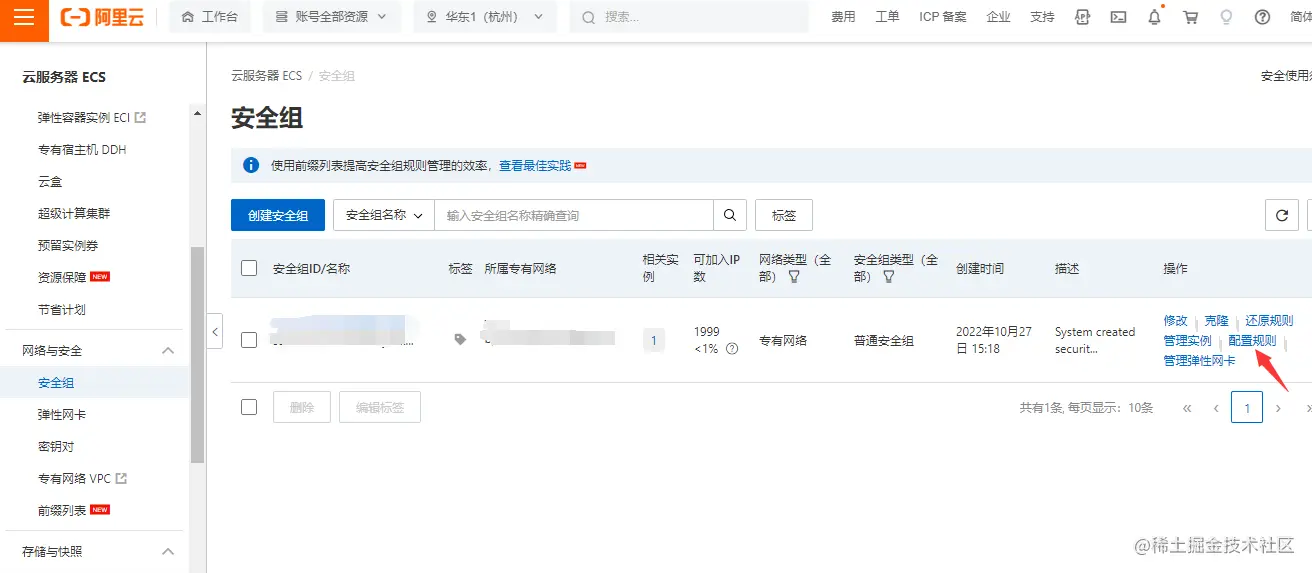Open 超级计算集群 in sidebar
The height and width of the screenshot is (573, 1312).
[74, 214]
